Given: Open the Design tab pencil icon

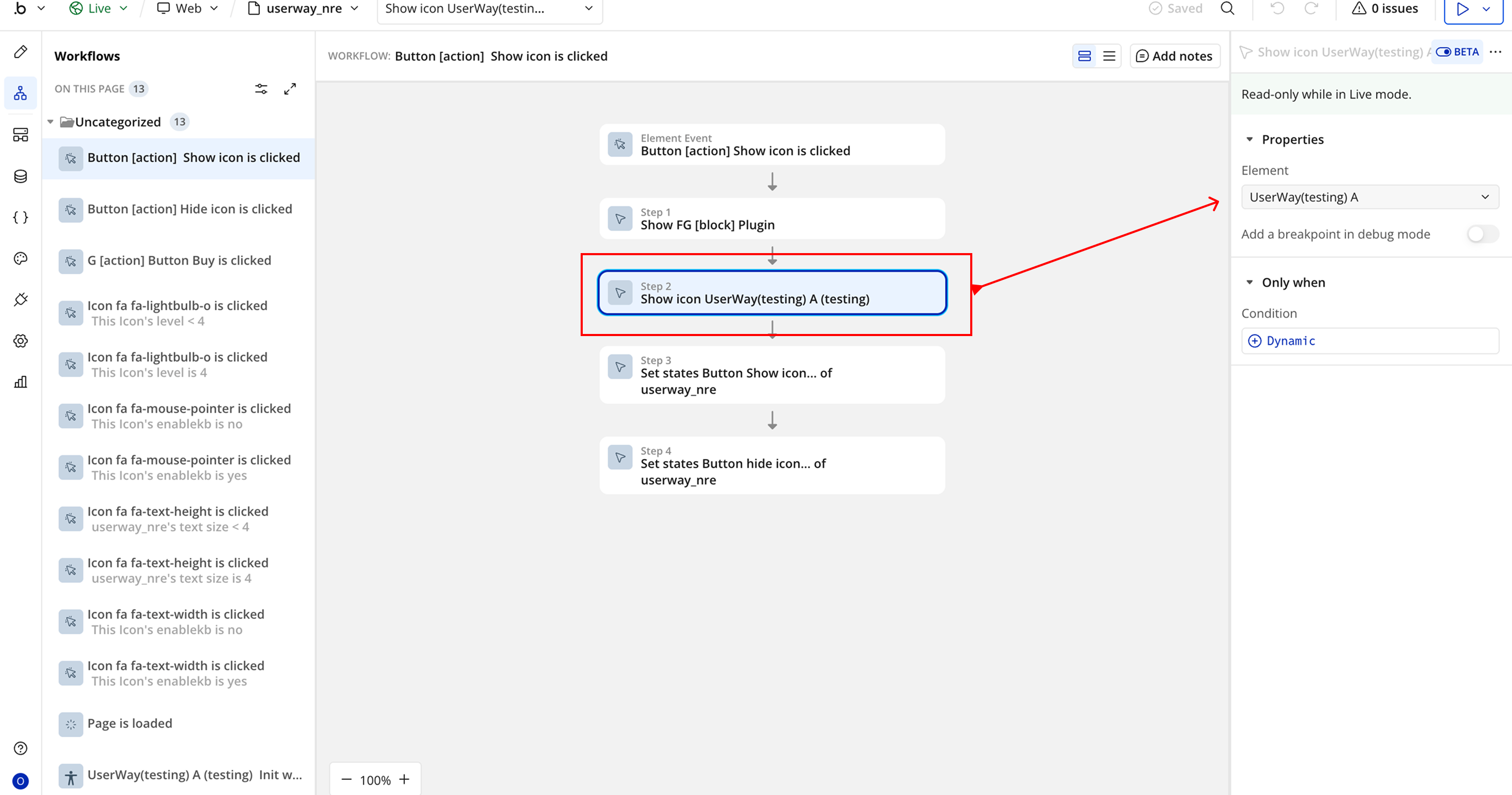Looking at the screenshot, I should coord(20,51).
